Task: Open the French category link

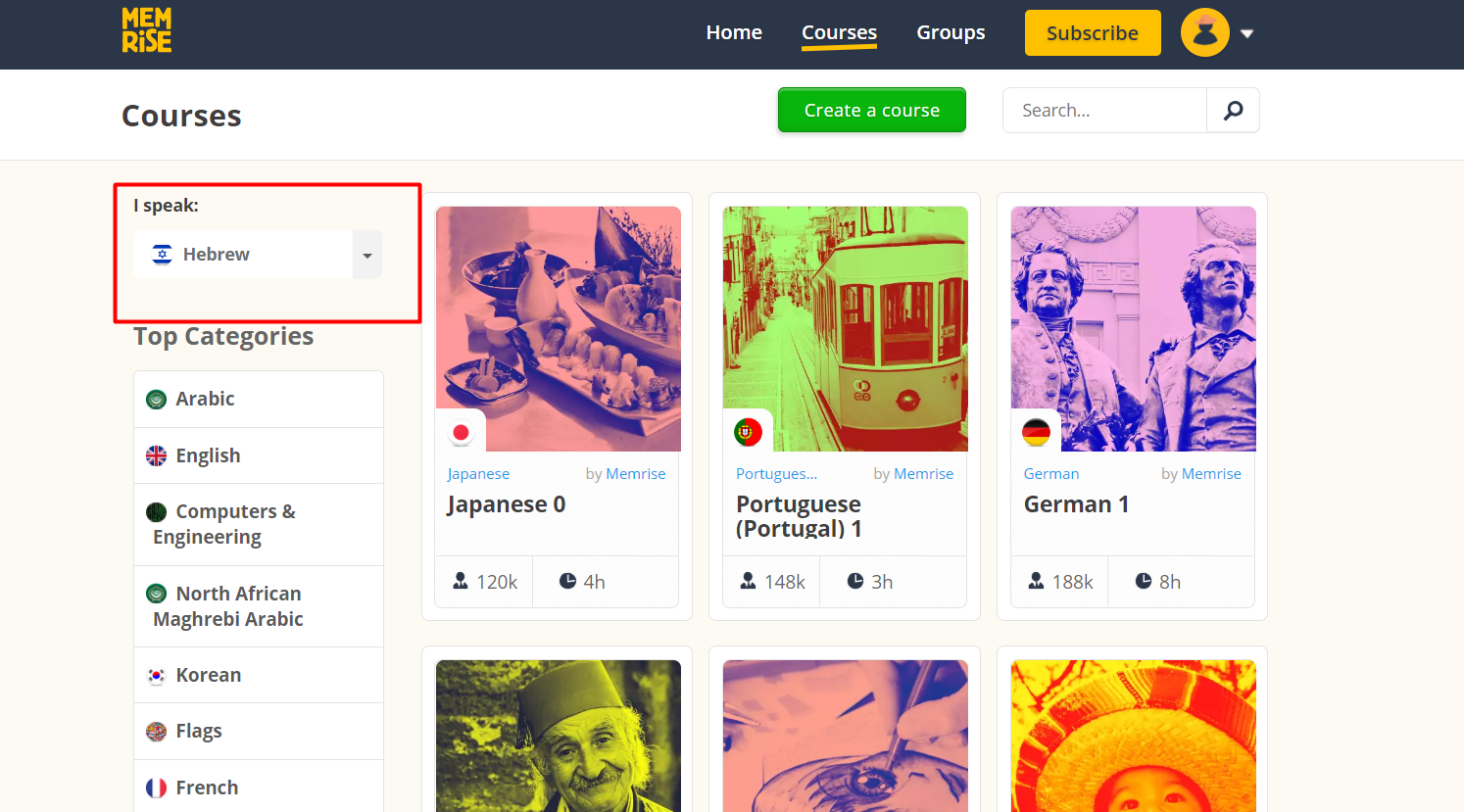Action: pyautogui.click(x=259, y=787)
